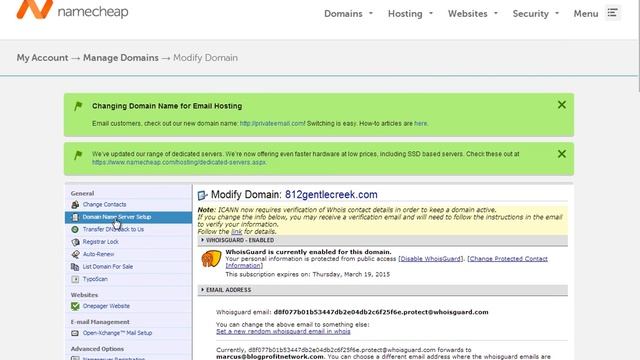The height and width of the screenshot is (360, 640).
Task: Click the Onepager Website checkmark icon
Action: (75, 306)
